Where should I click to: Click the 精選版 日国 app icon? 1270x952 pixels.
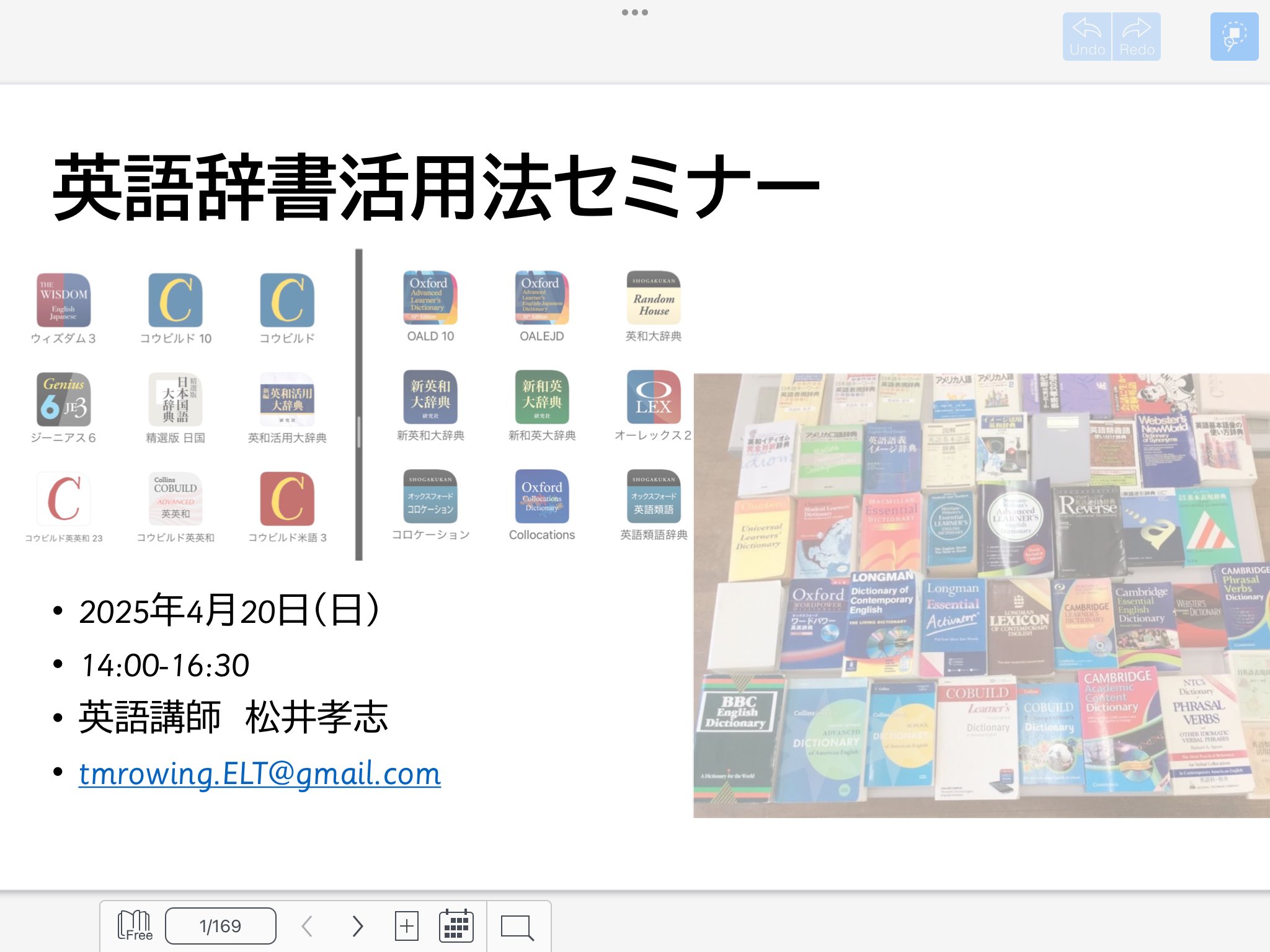point(175,399)
